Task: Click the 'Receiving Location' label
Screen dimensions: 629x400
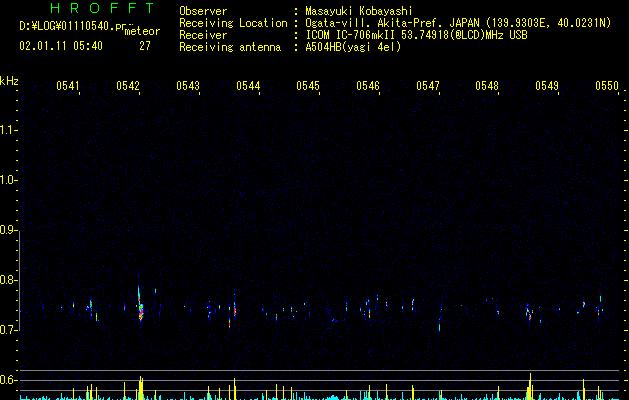Action: click(x=233, y=23)
